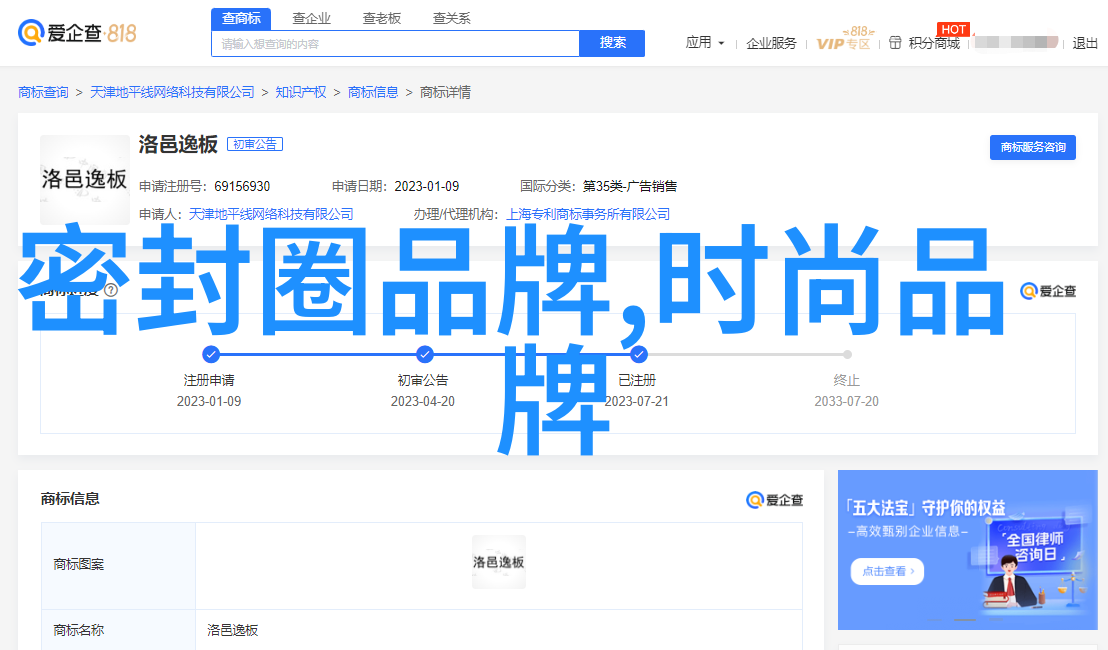Click the 注册申请 timeline checkmark

(211, 354)
